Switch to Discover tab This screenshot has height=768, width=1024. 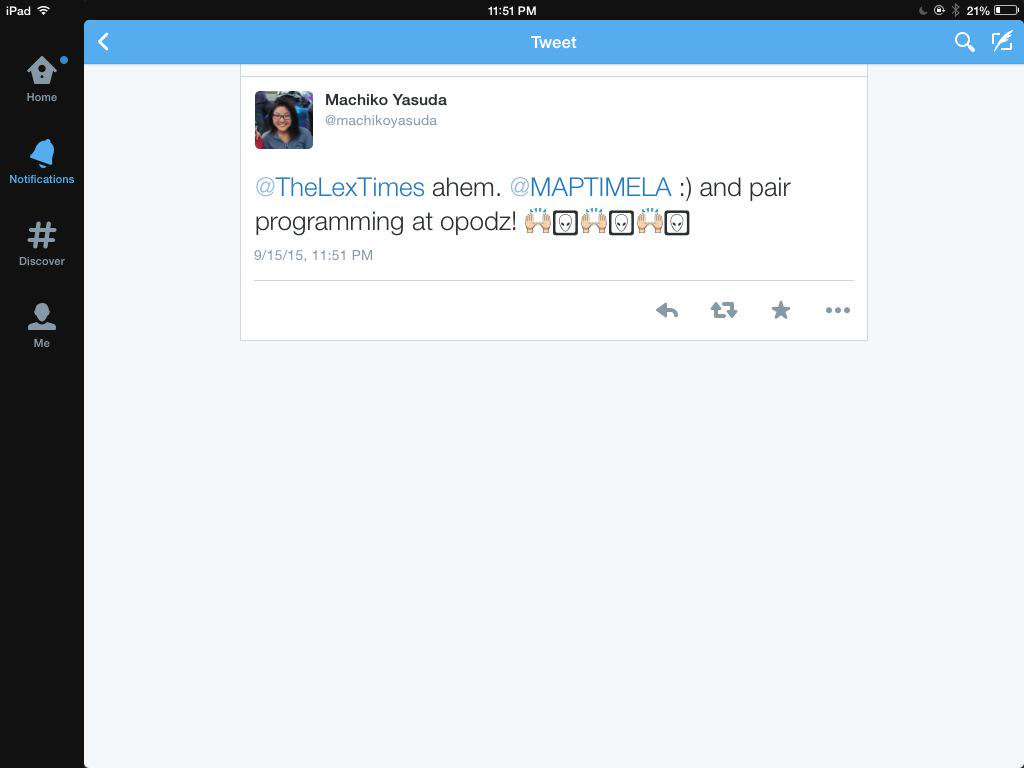[42, 244]
